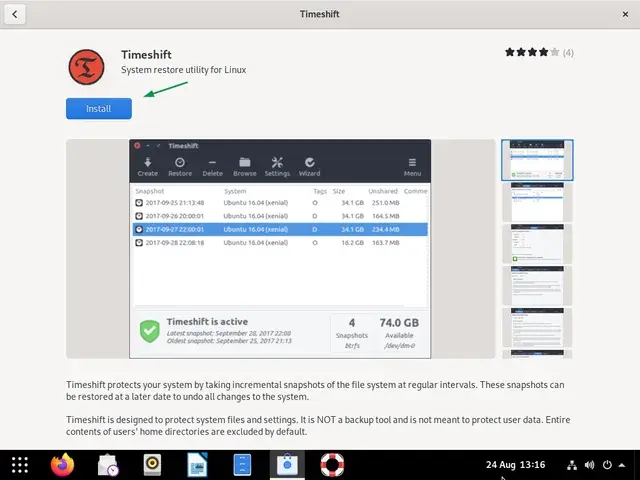Click Wizard icon in screenshot toolbar
Screen dimensions: 640x480
[309, 167]
